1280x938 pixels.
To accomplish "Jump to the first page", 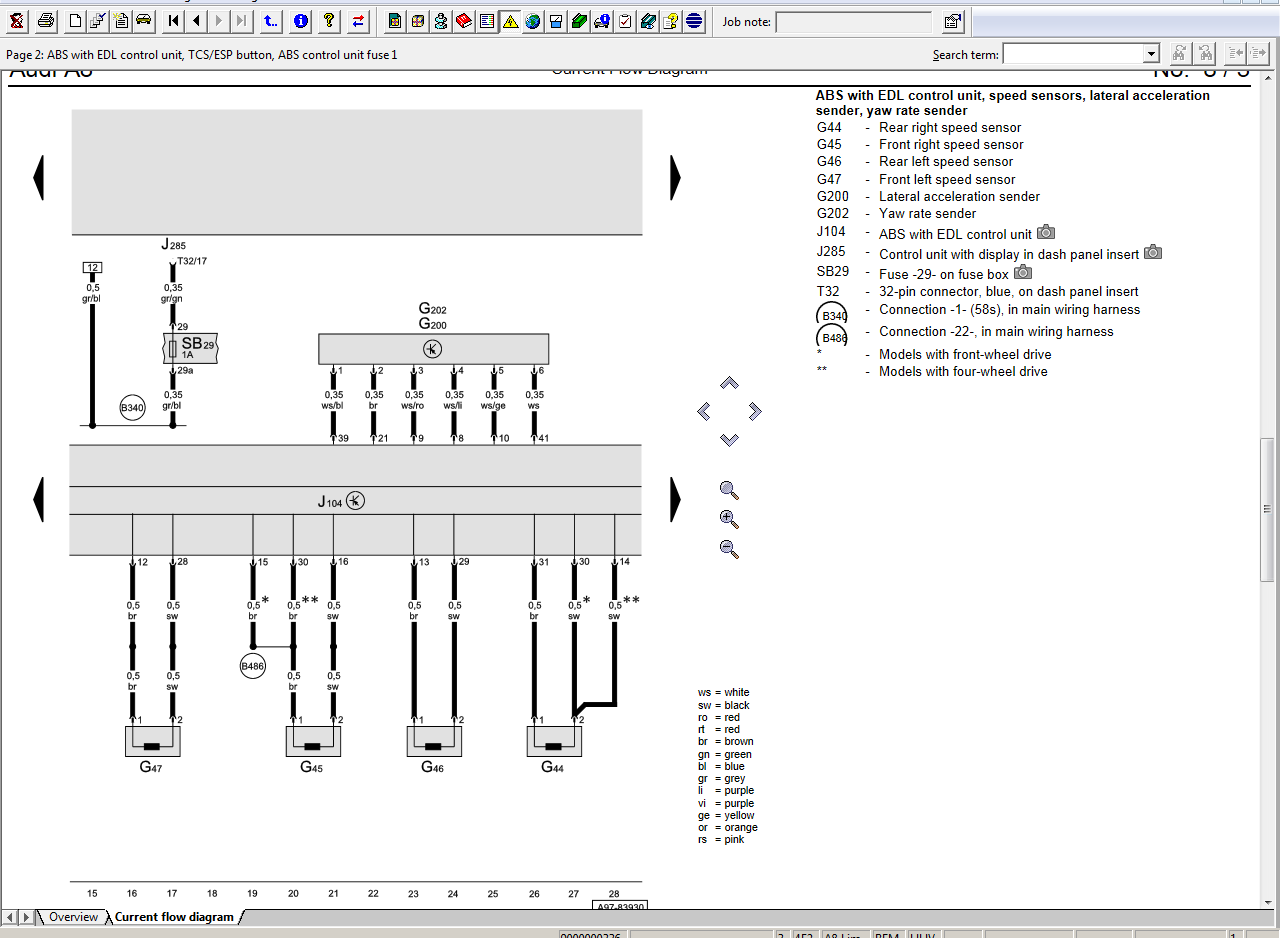I will pos(173,20).
